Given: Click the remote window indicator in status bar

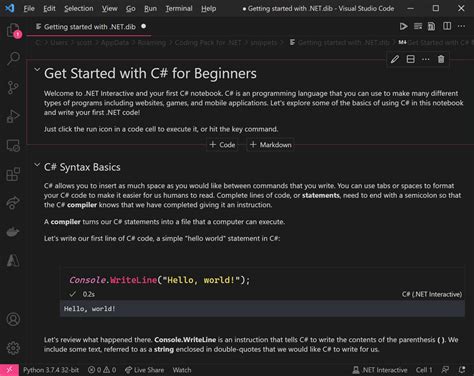Looking at the screenshot, I should point(9,370).
